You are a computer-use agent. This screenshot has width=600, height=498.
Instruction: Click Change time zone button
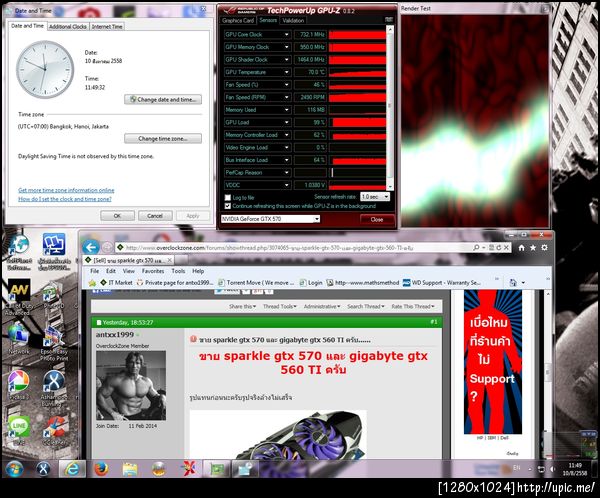(x=163, y=139)
